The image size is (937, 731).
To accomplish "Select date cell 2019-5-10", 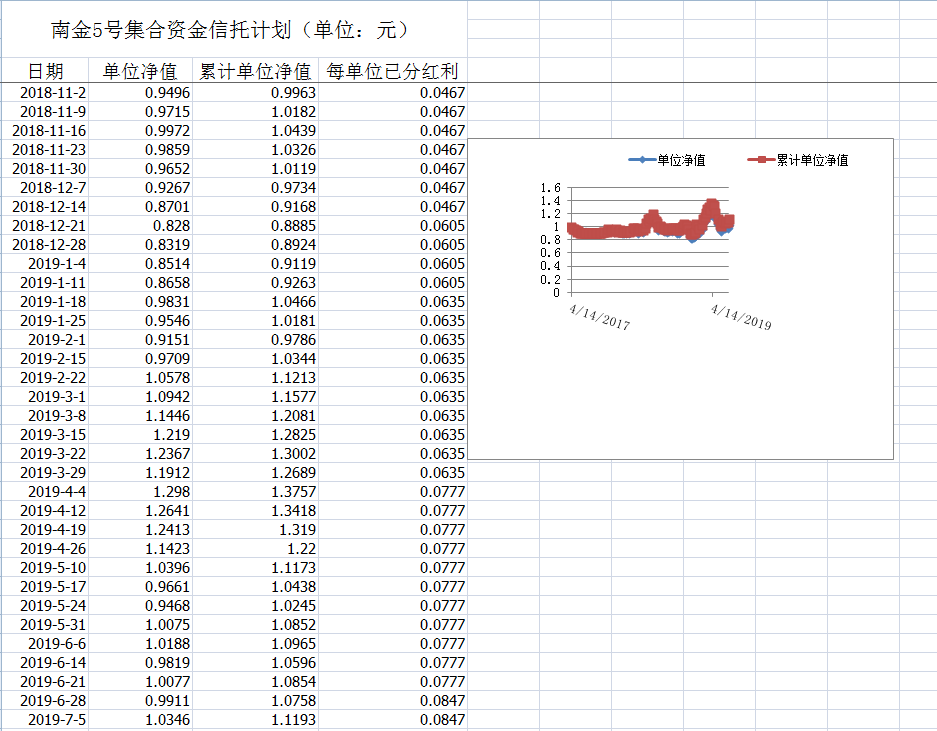I will 45,568.
